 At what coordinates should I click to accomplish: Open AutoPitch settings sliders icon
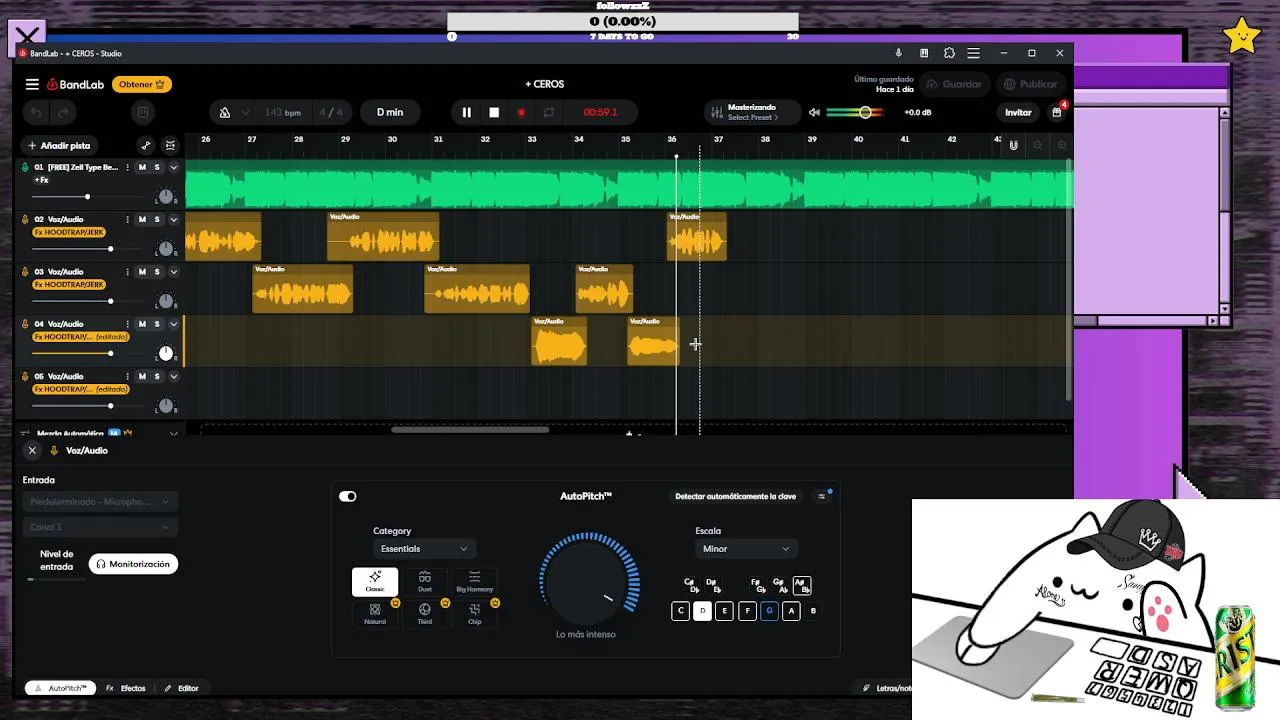click(822, 496)
